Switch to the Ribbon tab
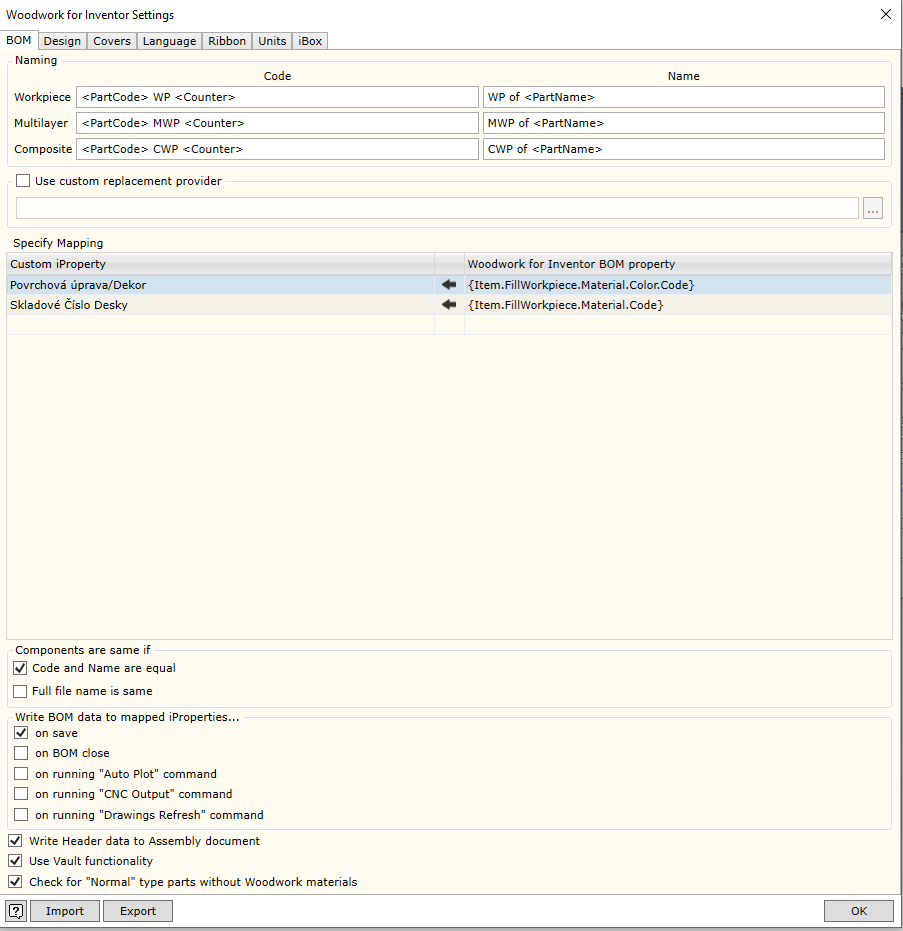The width and height of the screenshot is (903, 931). pyautogui.click(x=227, y=41)
